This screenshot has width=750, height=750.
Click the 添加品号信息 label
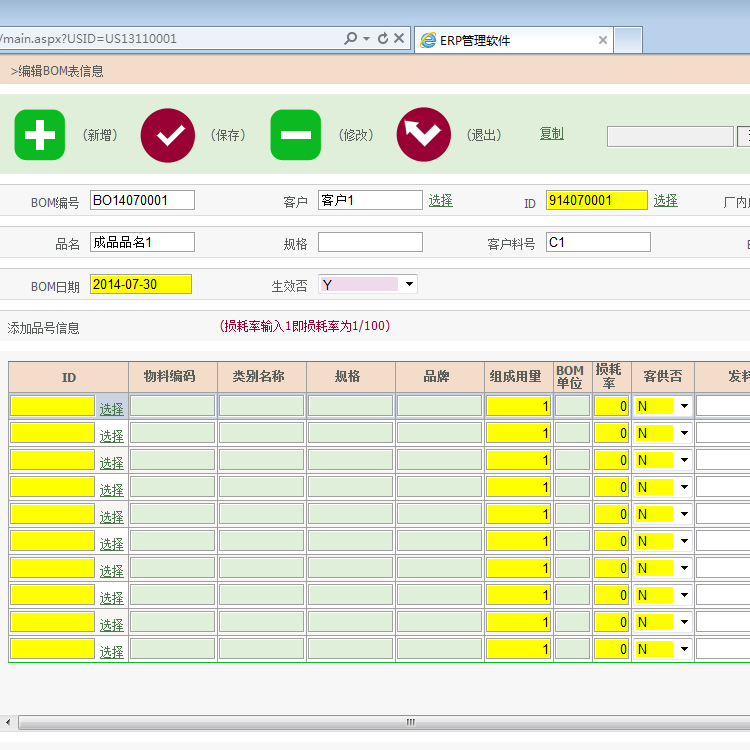[x=44, y=328]
